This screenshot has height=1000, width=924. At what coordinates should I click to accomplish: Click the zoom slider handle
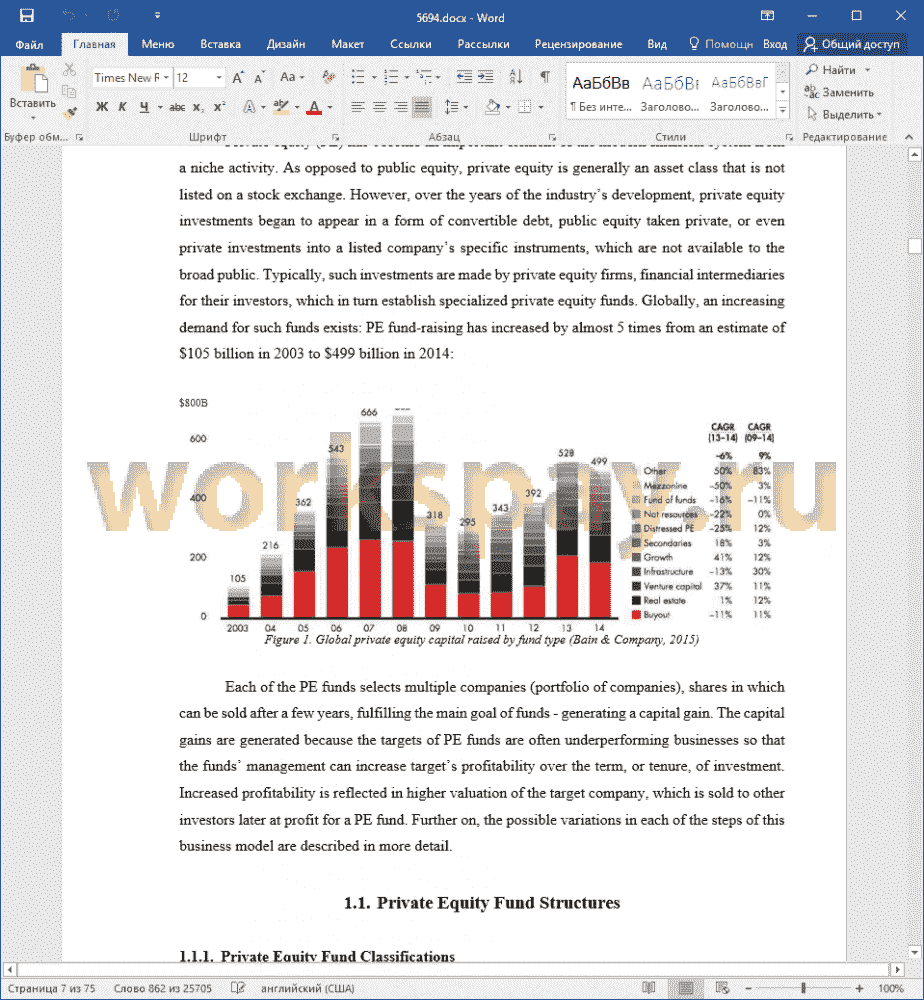pyautogui.click(x=803, y=988)
